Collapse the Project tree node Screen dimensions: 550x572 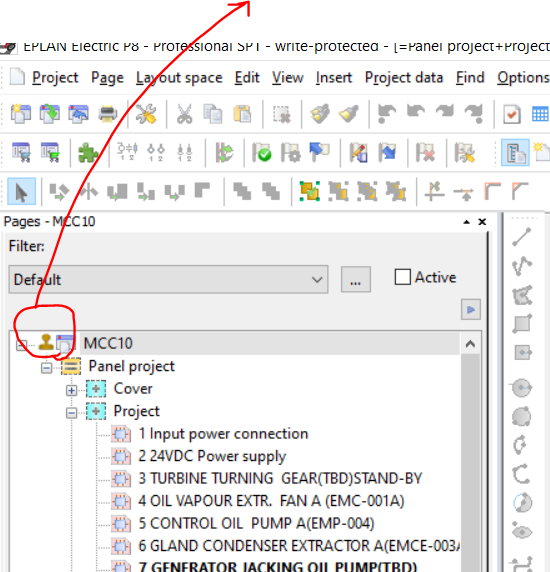[71, 413]
